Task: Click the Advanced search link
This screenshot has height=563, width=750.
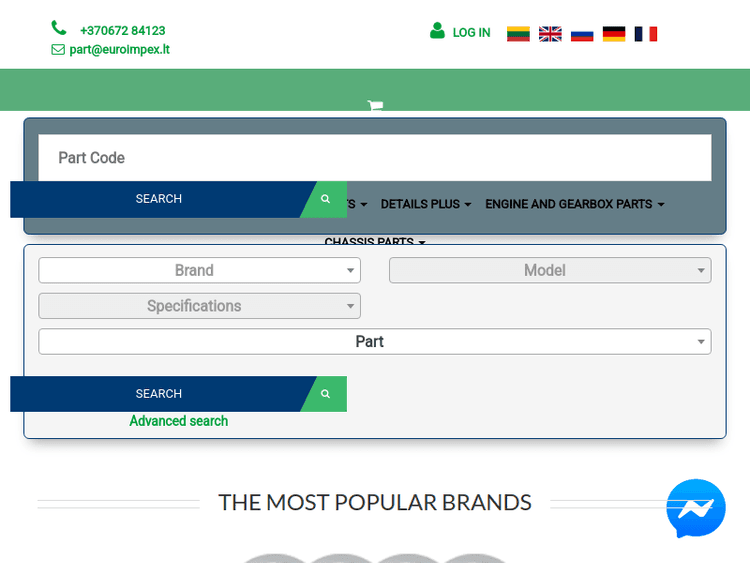Action: 179,421
